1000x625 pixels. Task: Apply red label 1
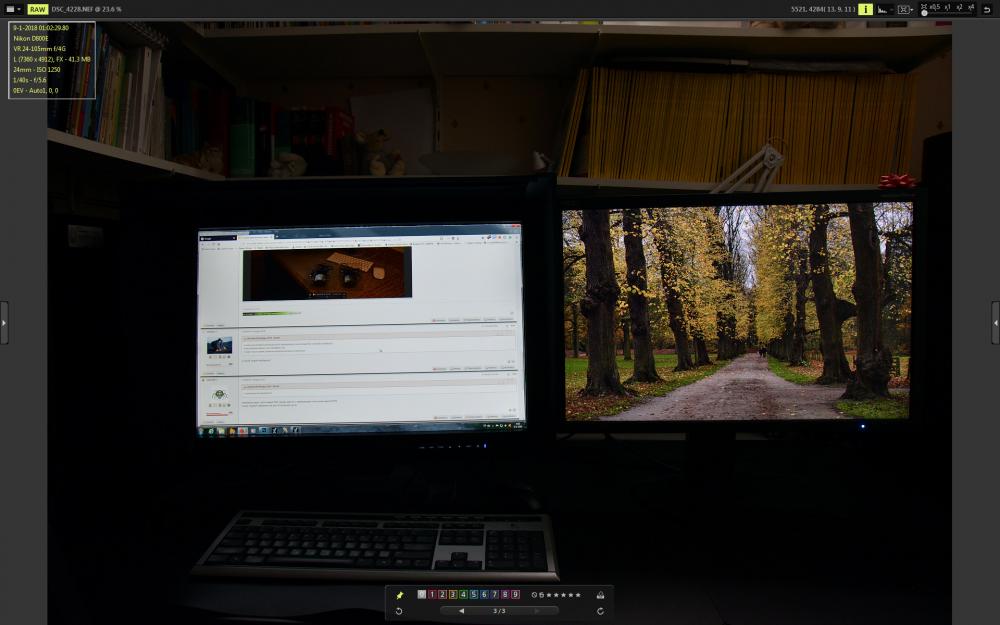coord(432,594)
